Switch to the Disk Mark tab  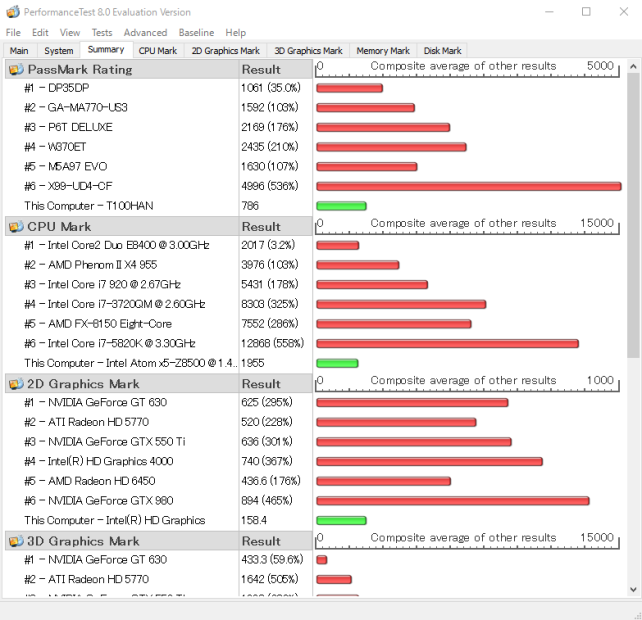click(442, 51)
